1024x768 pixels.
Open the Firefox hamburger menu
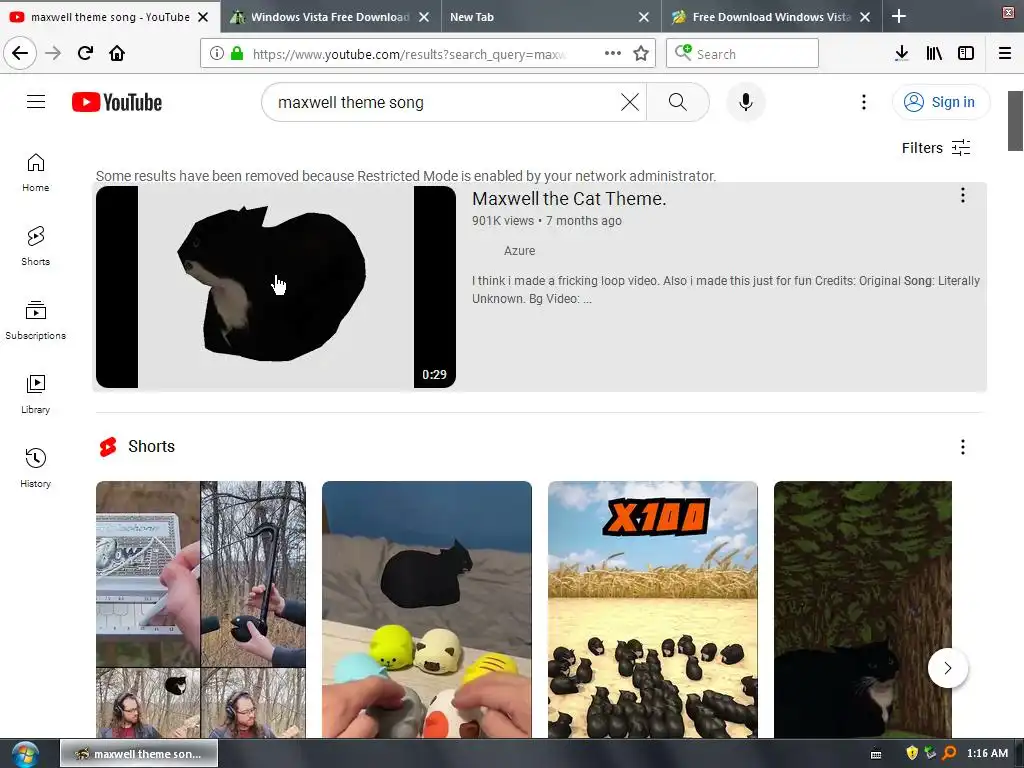(x=1004, y=53)
